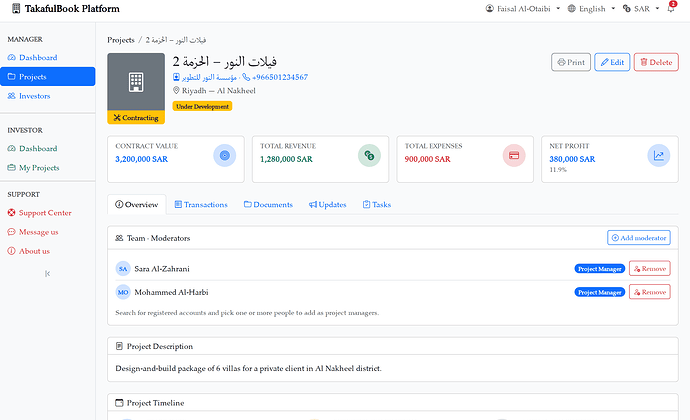Screen dimensions: 690x420
Task: Remove Mohammed Al-Harbi from moderators
Action: pos(650,292)
